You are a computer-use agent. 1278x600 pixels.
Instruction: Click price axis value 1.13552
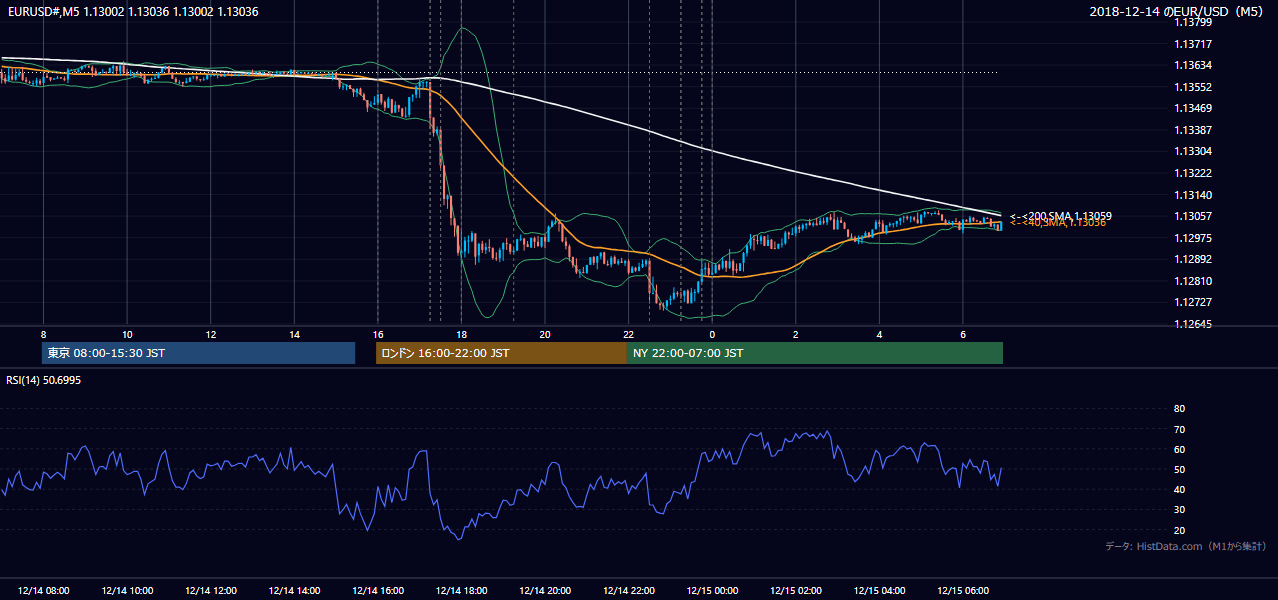point(1193,87)
